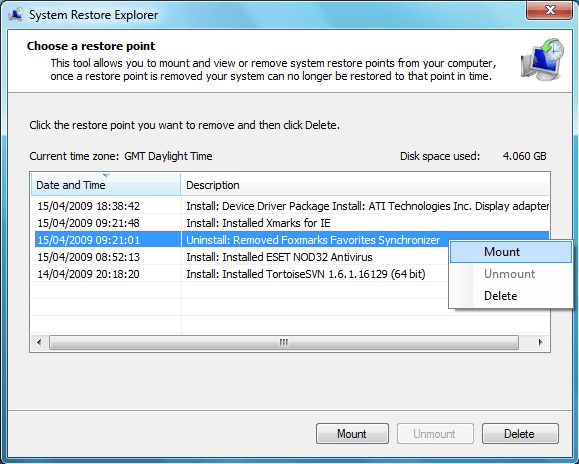Image resolution: width=579 pixels, height=464 pixels.
Task: Select the ATI Technologies driver restore point
Action: [291, 206]
